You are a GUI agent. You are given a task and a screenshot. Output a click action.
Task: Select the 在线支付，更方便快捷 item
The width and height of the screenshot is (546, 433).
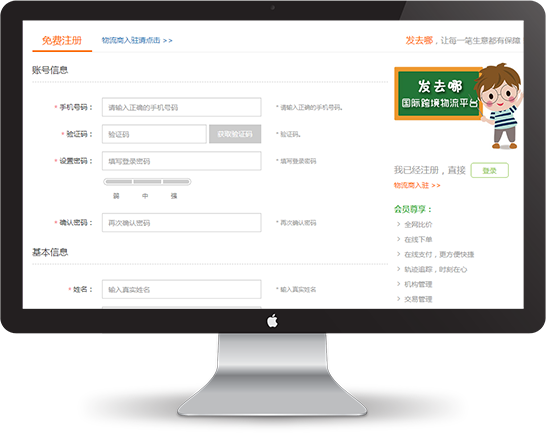click(x=439, y=254)
